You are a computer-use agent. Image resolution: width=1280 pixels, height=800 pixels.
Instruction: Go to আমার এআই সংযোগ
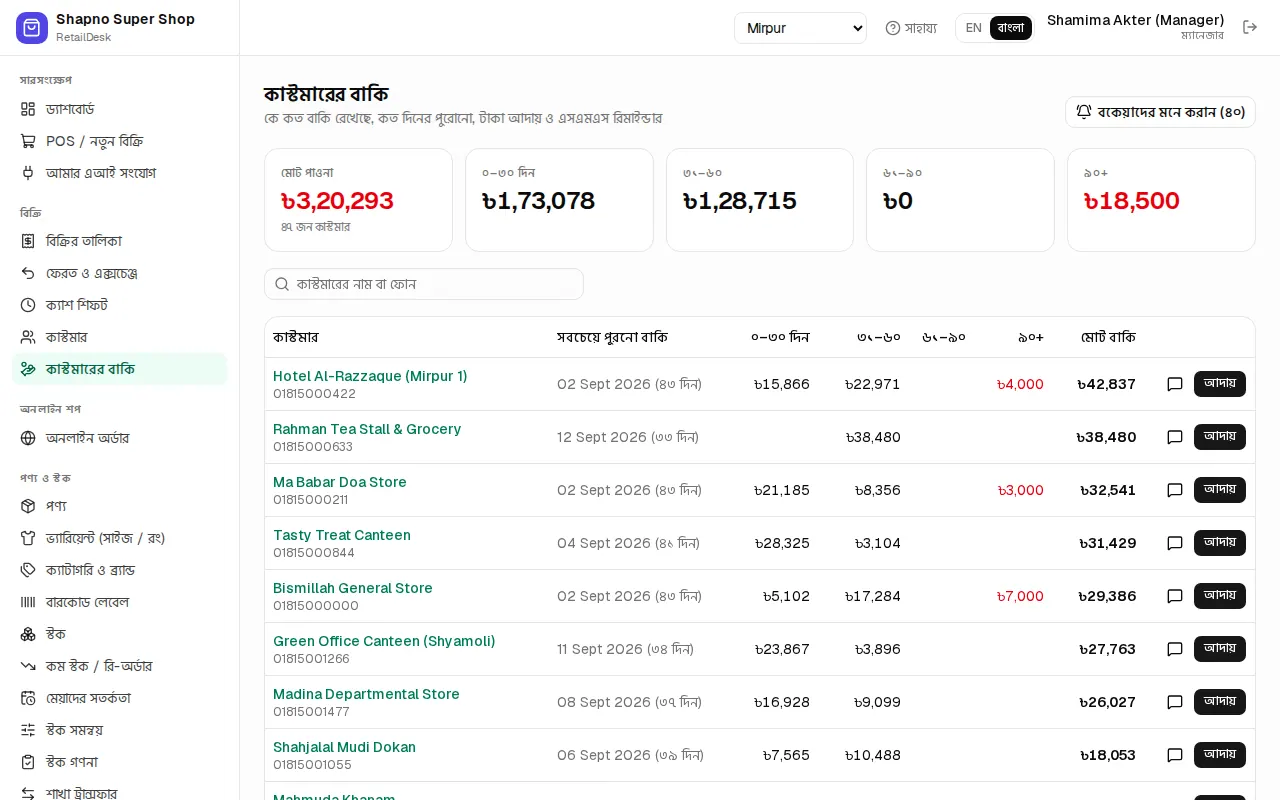click(119, 173)
